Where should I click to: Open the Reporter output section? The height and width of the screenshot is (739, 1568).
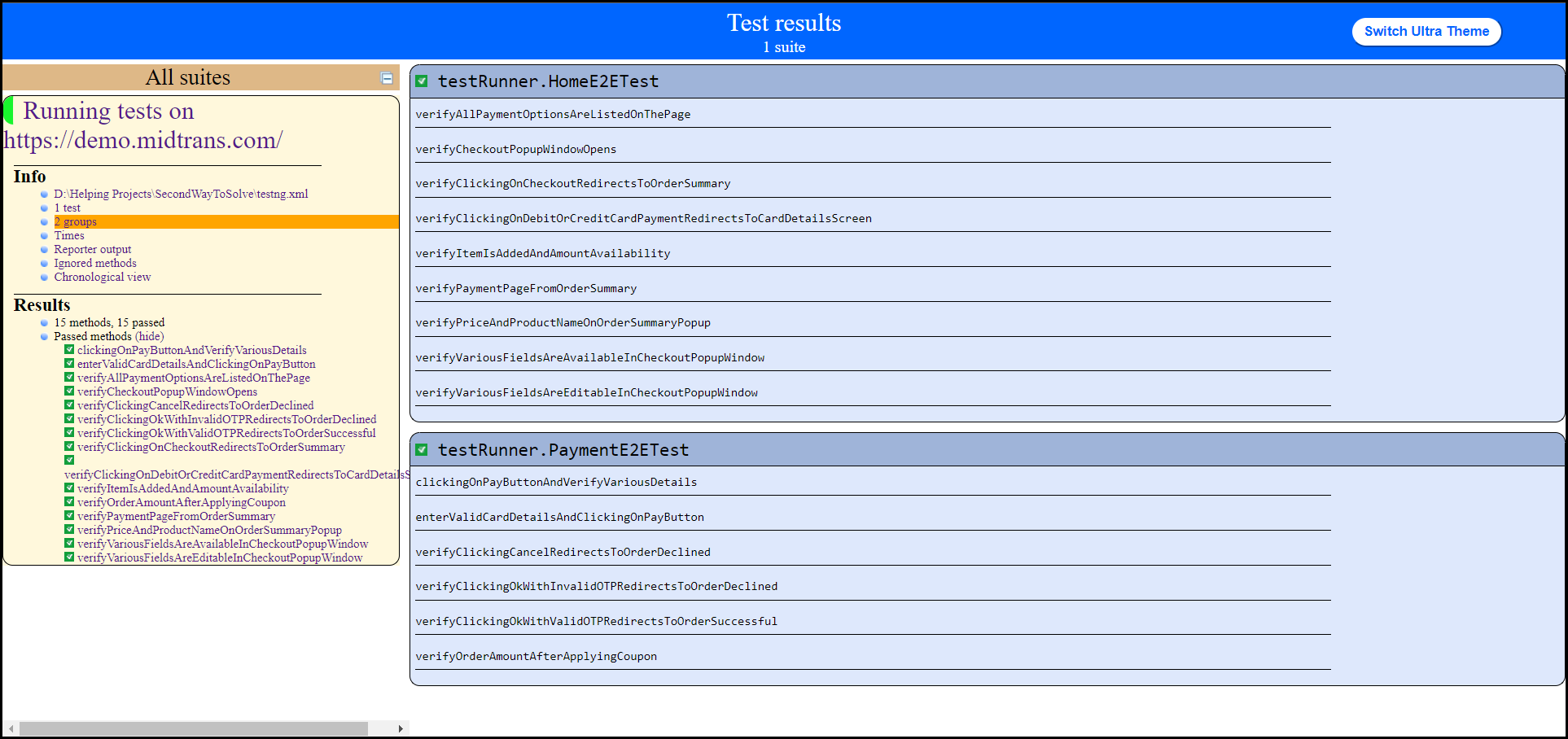(92, 249)
